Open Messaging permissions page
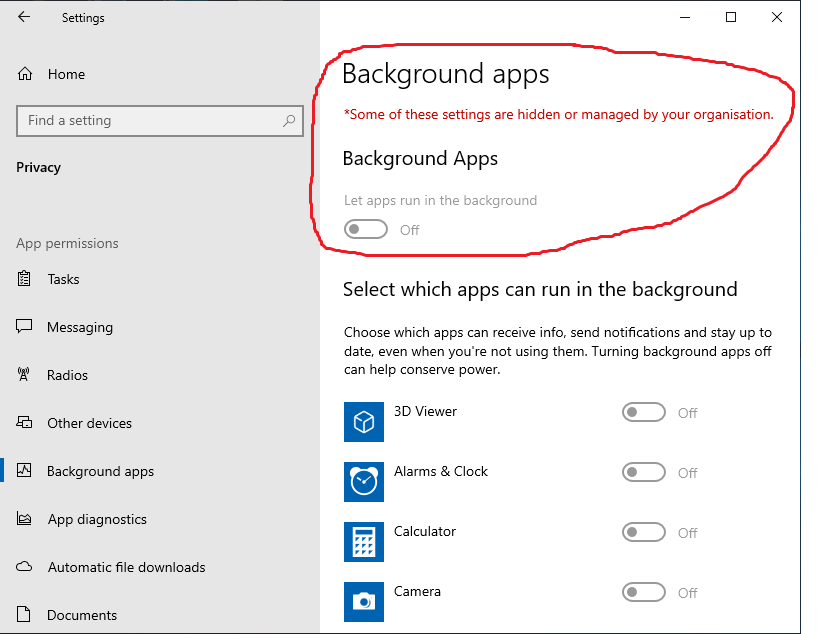The image size is (819, 634). (80, 327)
